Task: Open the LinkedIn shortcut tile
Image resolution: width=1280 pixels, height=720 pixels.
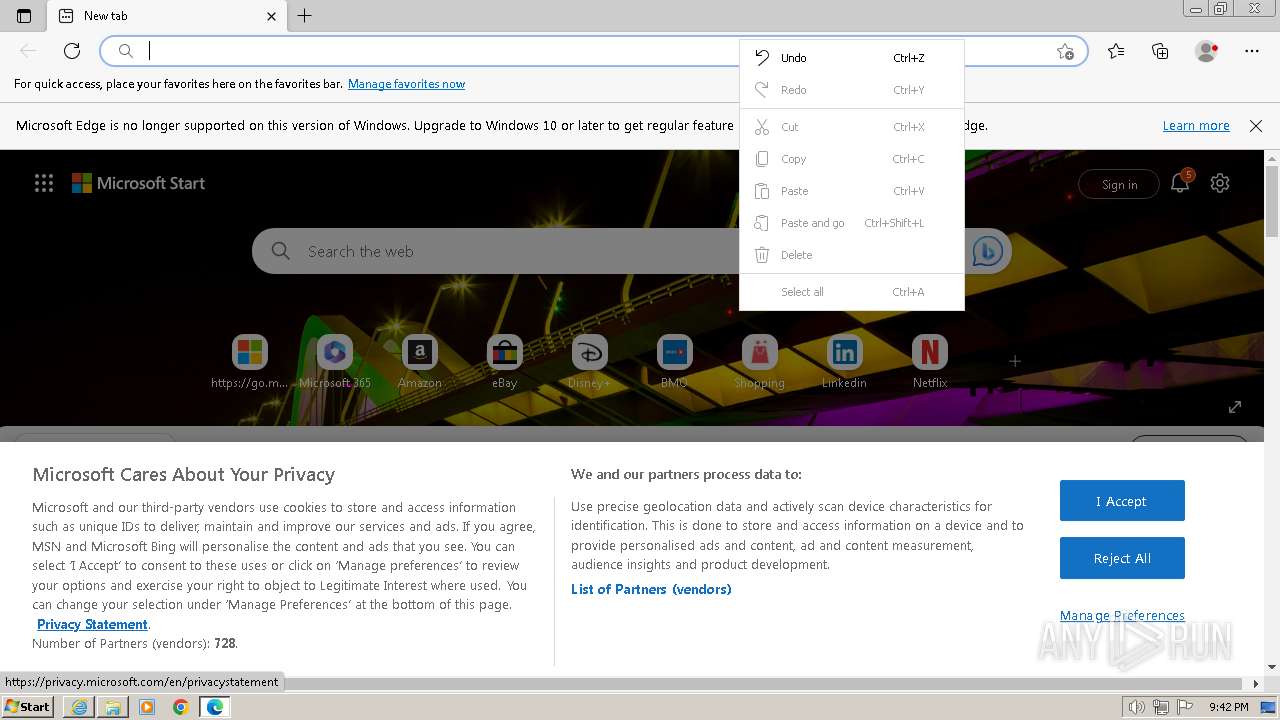Action: (845, 363)
